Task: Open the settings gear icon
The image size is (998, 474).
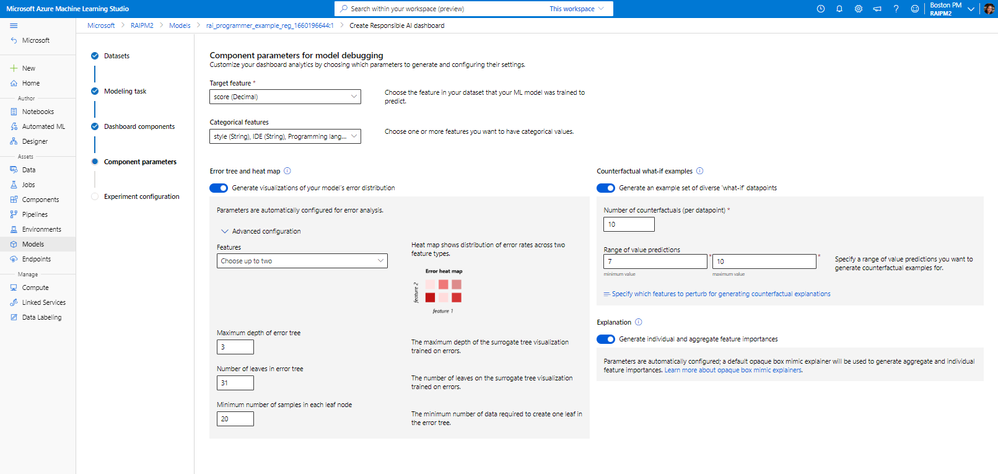Action: click(859, 9)
